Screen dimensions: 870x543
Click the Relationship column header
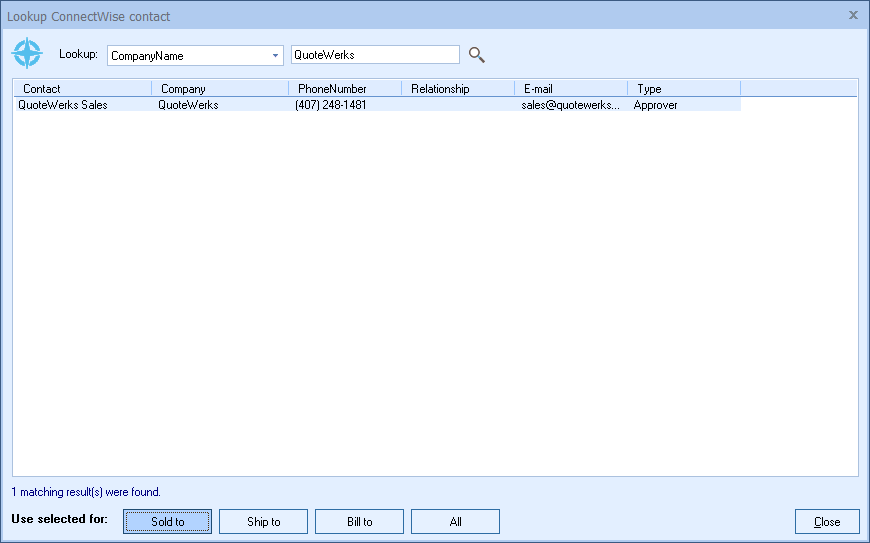click(458, 89)
